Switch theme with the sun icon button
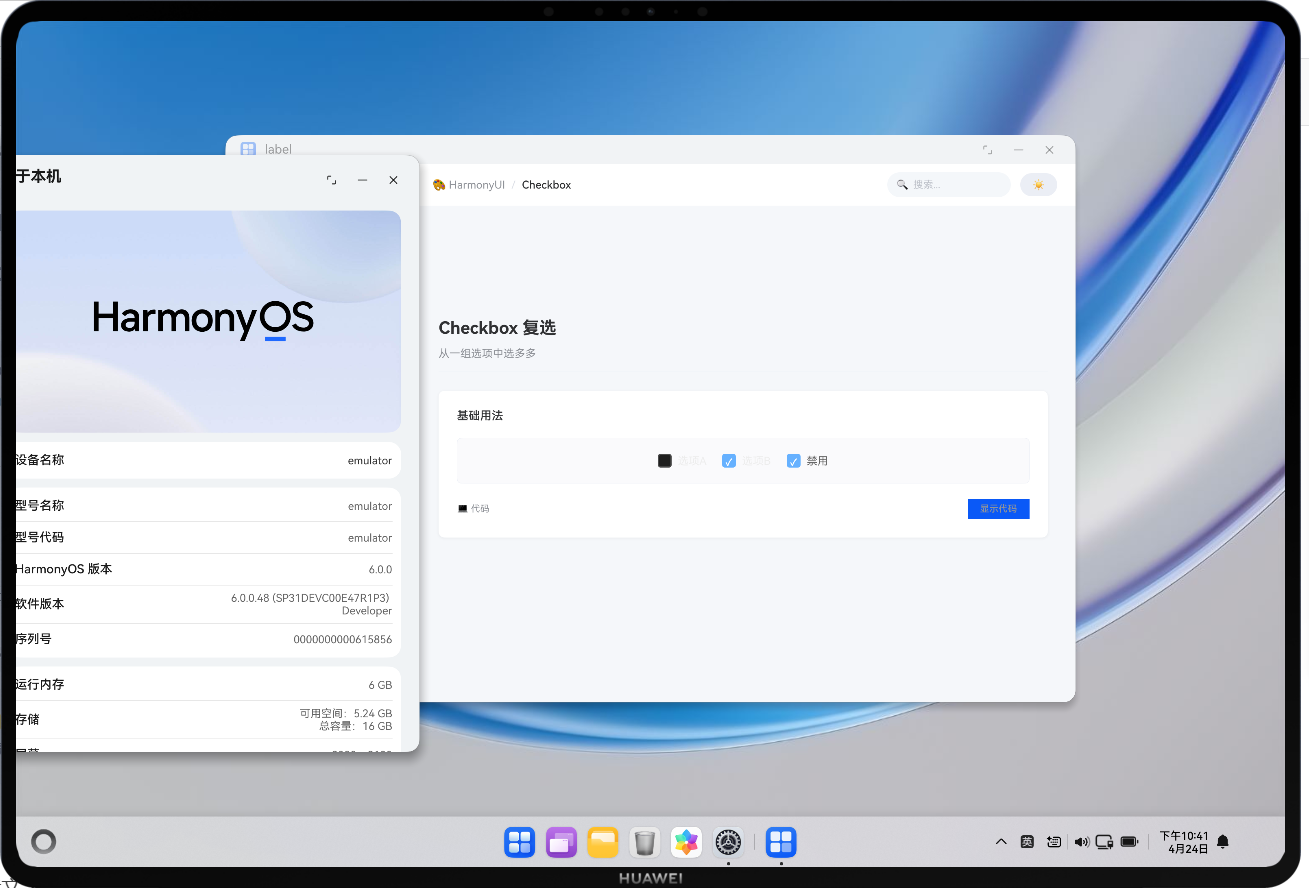The height and width of the screenshot is (888, 1309). [x=1038, y=185]
